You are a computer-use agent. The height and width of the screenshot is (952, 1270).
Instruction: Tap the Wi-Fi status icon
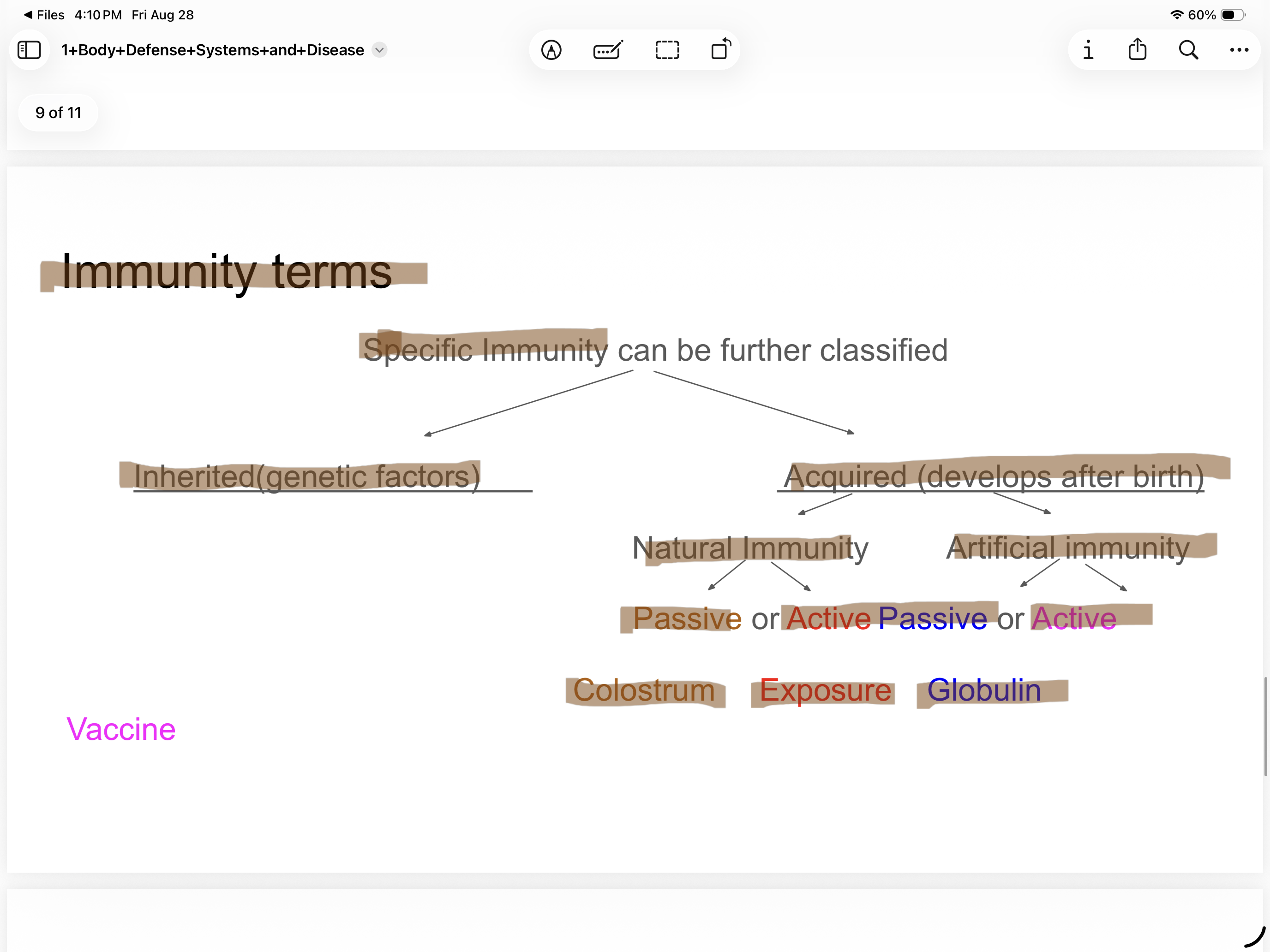coord(1177,15)
